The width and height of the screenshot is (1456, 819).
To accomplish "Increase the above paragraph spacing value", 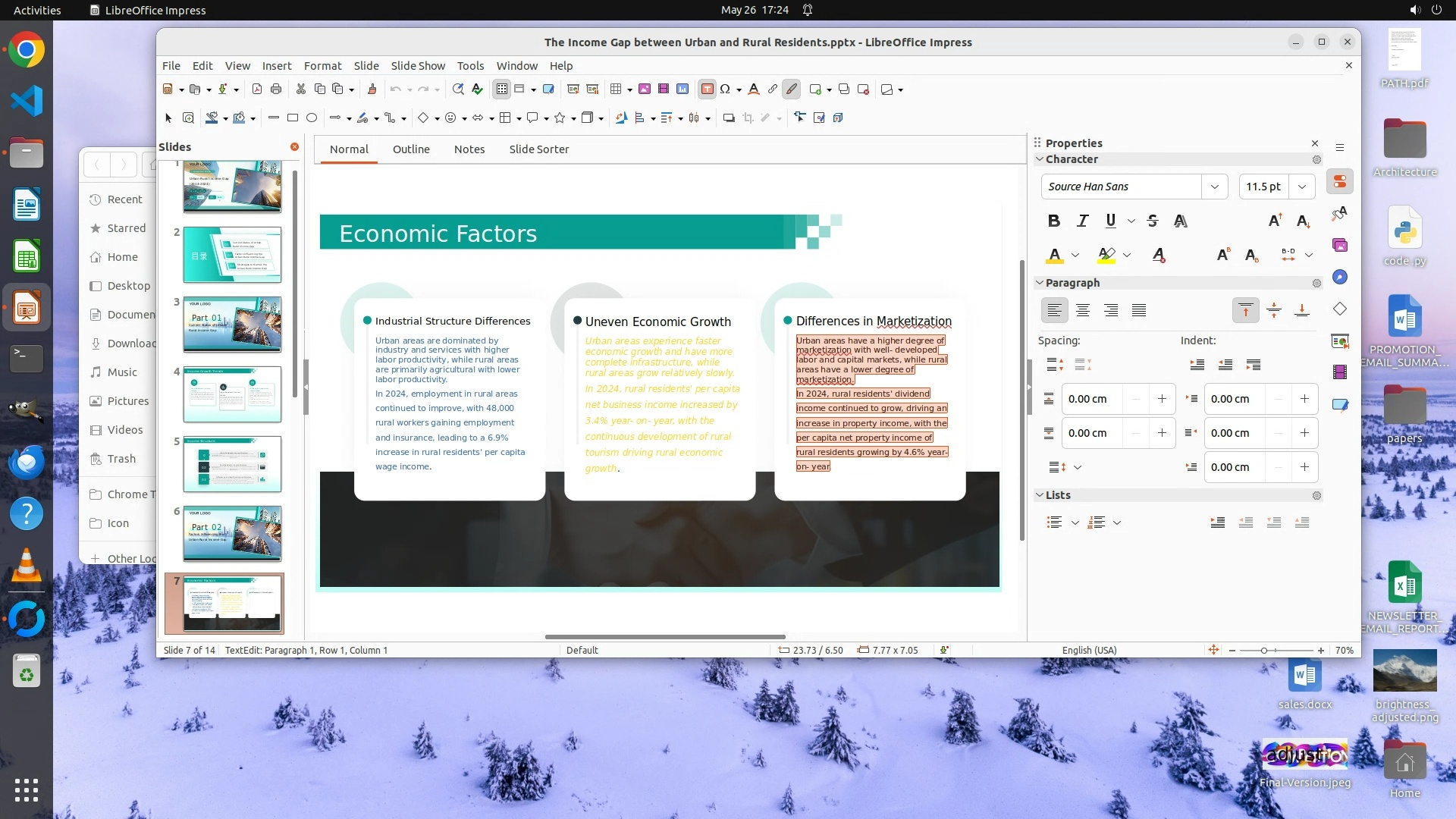I will (x=1161, y=399).
